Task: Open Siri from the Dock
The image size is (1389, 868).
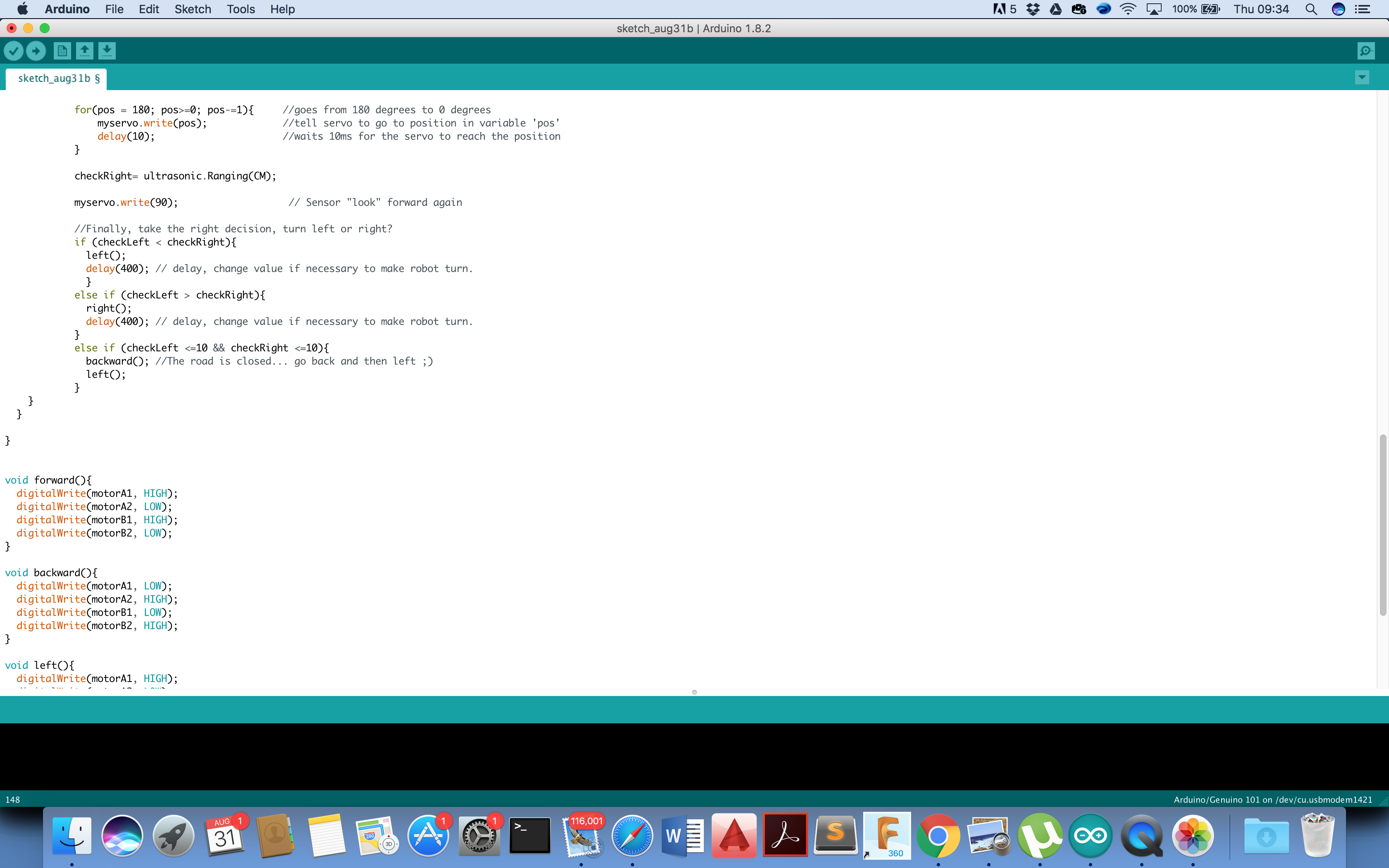Action: point(122,835)
